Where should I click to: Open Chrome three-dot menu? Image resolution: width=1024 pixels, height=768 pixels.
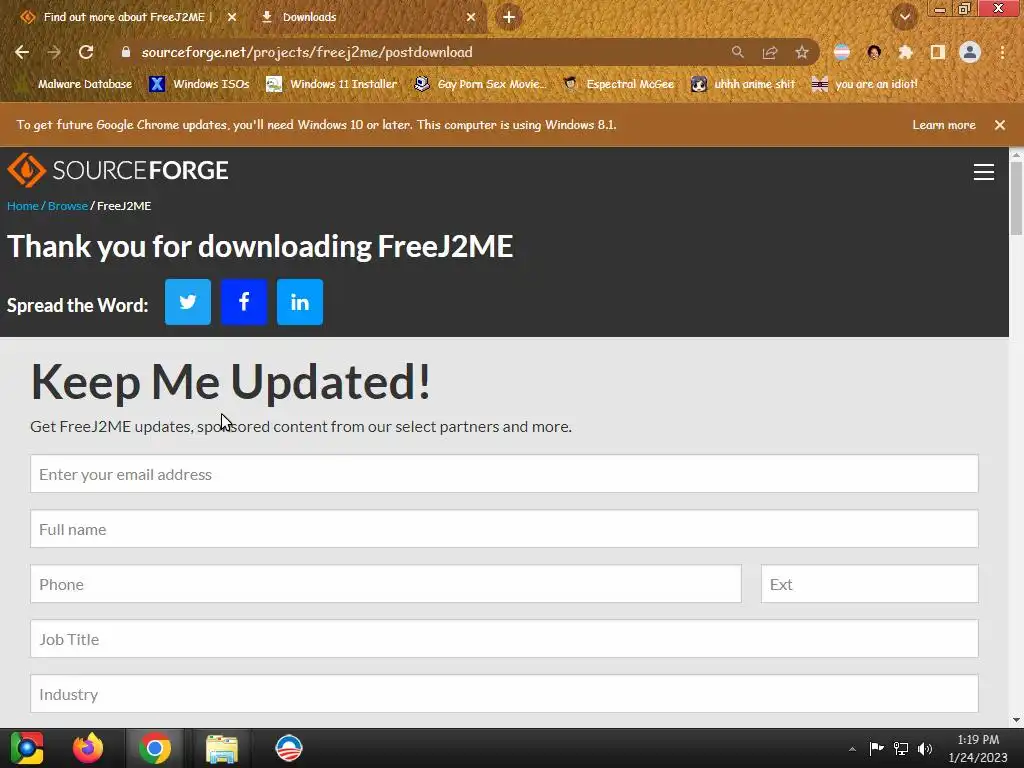(1002, 52)
